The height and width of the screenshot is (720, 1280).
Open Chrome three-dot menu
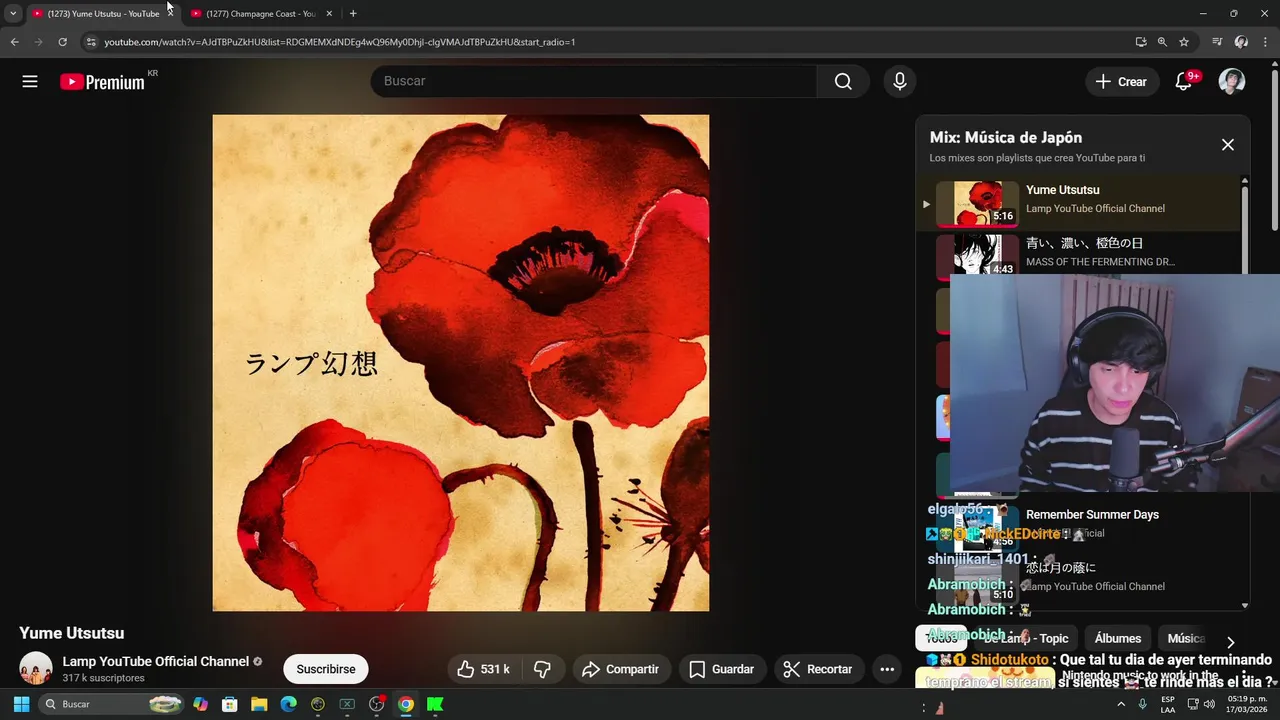pyautogui.click(x=1265, y=42)
